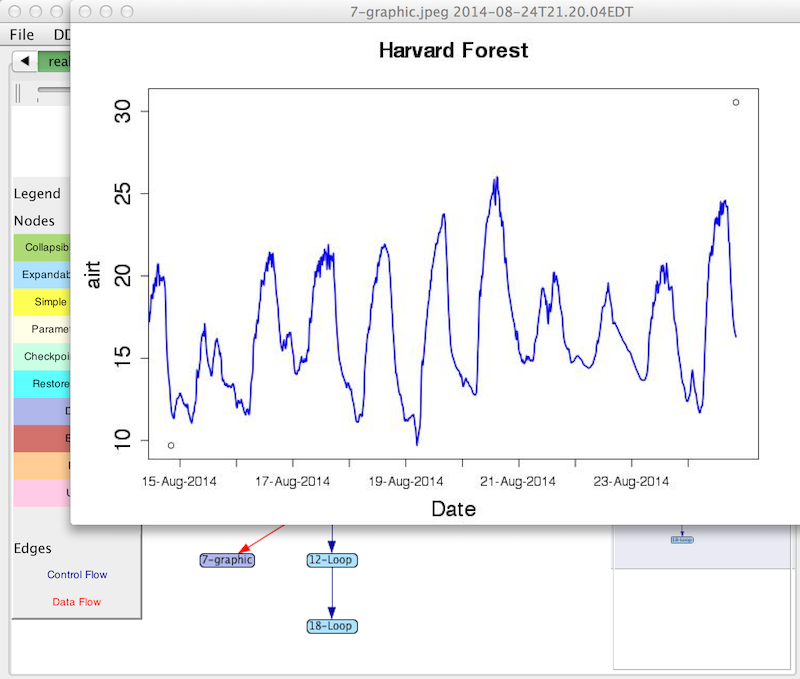Click the Checkpoint legend entry
The image size is (800, 679).
[42, 357]
